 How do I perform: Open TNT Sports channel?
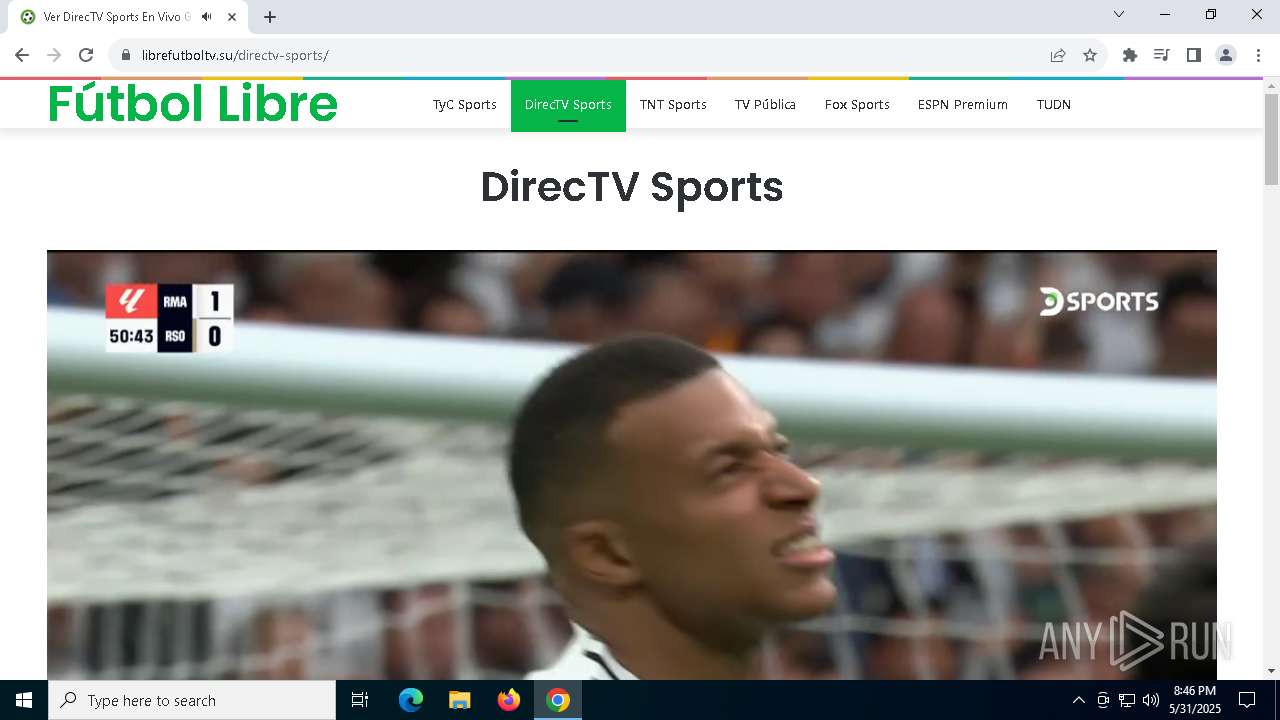click(673, 105)
